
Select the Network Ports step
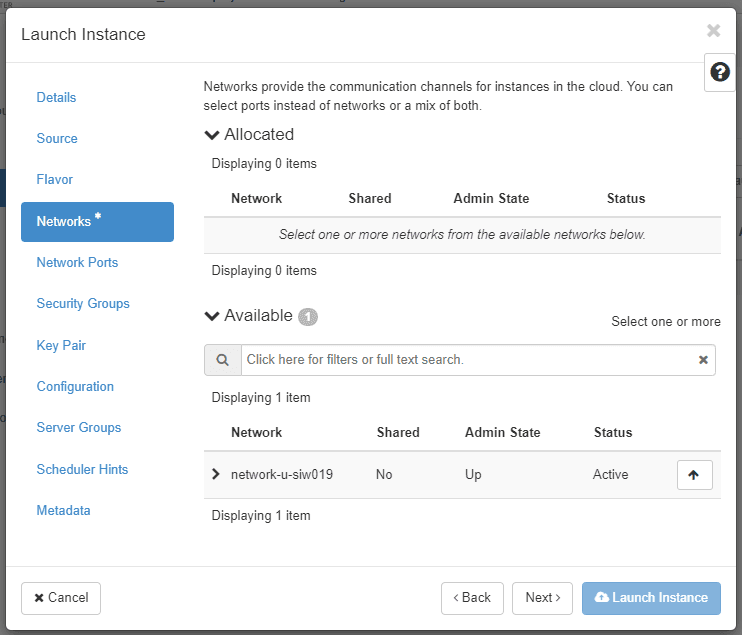point(77,263)
